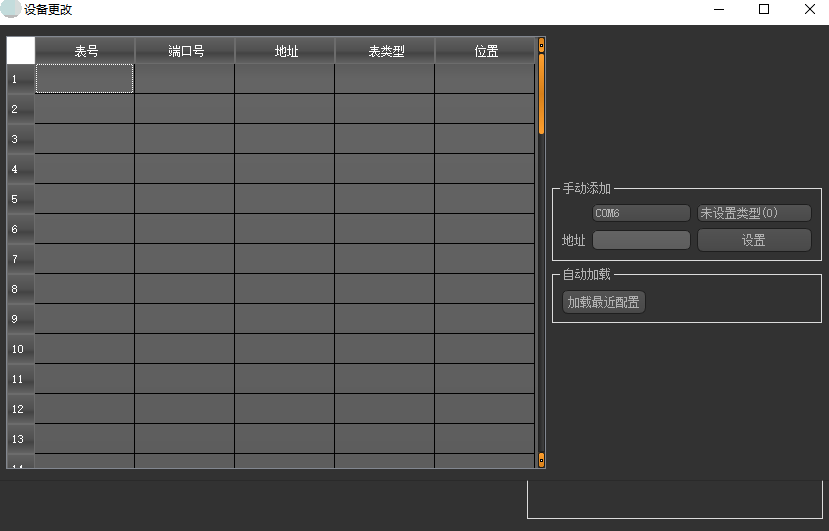The image size is (829, 531).
Task: Select row header 7
Action: pos(21,259)
